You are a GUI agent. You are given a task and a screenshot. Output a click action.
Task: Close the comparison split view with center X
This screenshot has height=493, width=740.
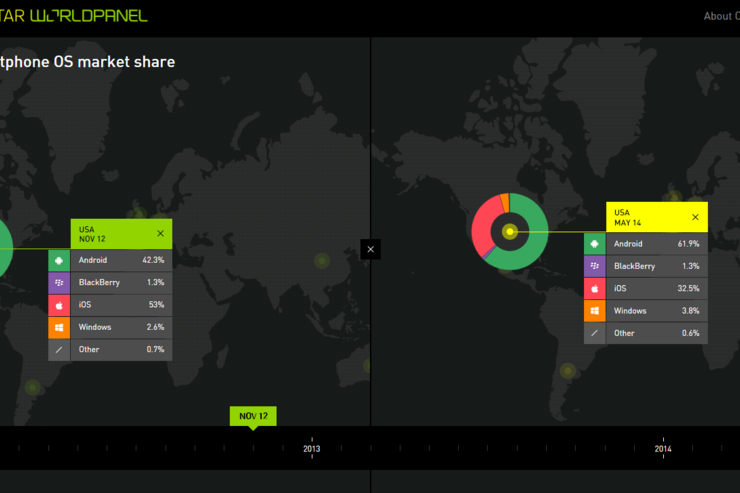pyautogui.click(x=370, y=249)
